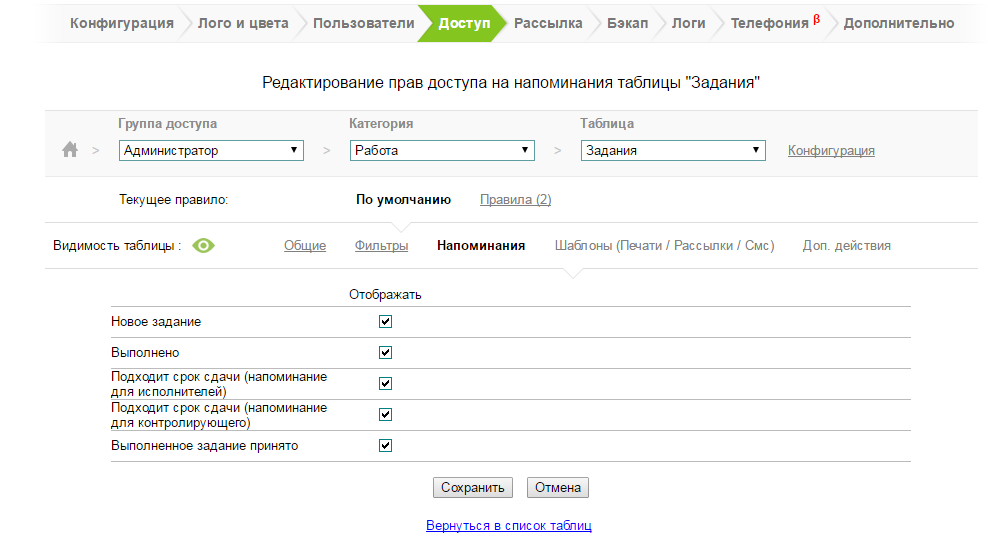The width and height of the screenshot is (1006, 543).
Task: Disable "Выполненное задание принято" checkbox
Action: tap(385, 446)
